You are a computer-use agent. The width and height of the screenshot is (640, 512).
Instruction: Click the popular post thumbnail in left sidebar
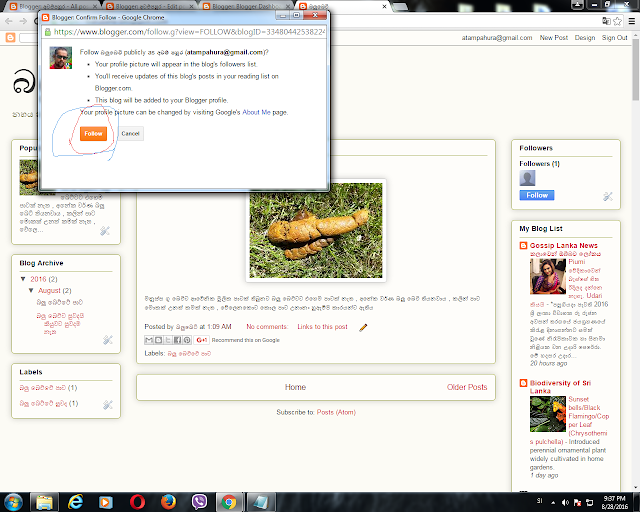(x=29, y=178)
